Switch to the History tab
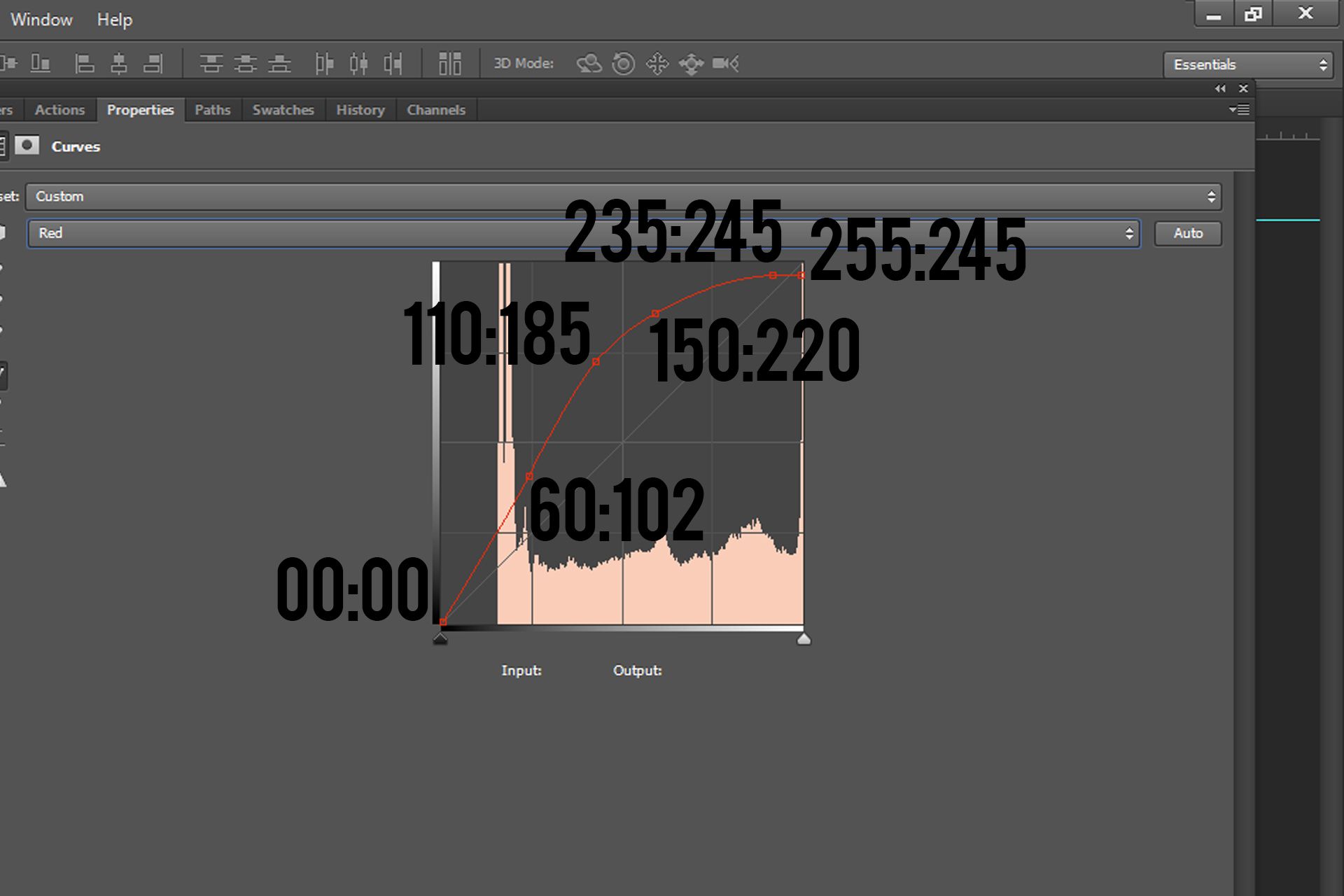 pyautogui.click(x=360, y=110)
